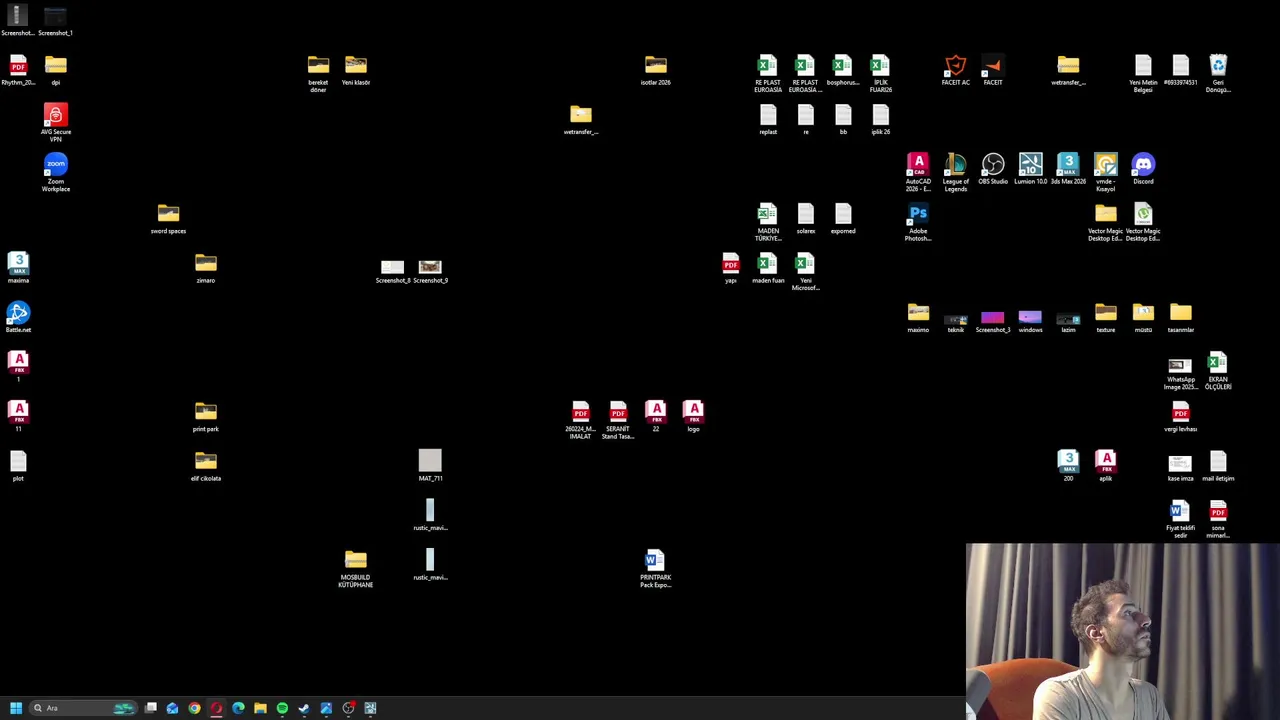
Task: Open FACEIT AC shortcut
Action: pyautogui.click(x=956, y=70)
